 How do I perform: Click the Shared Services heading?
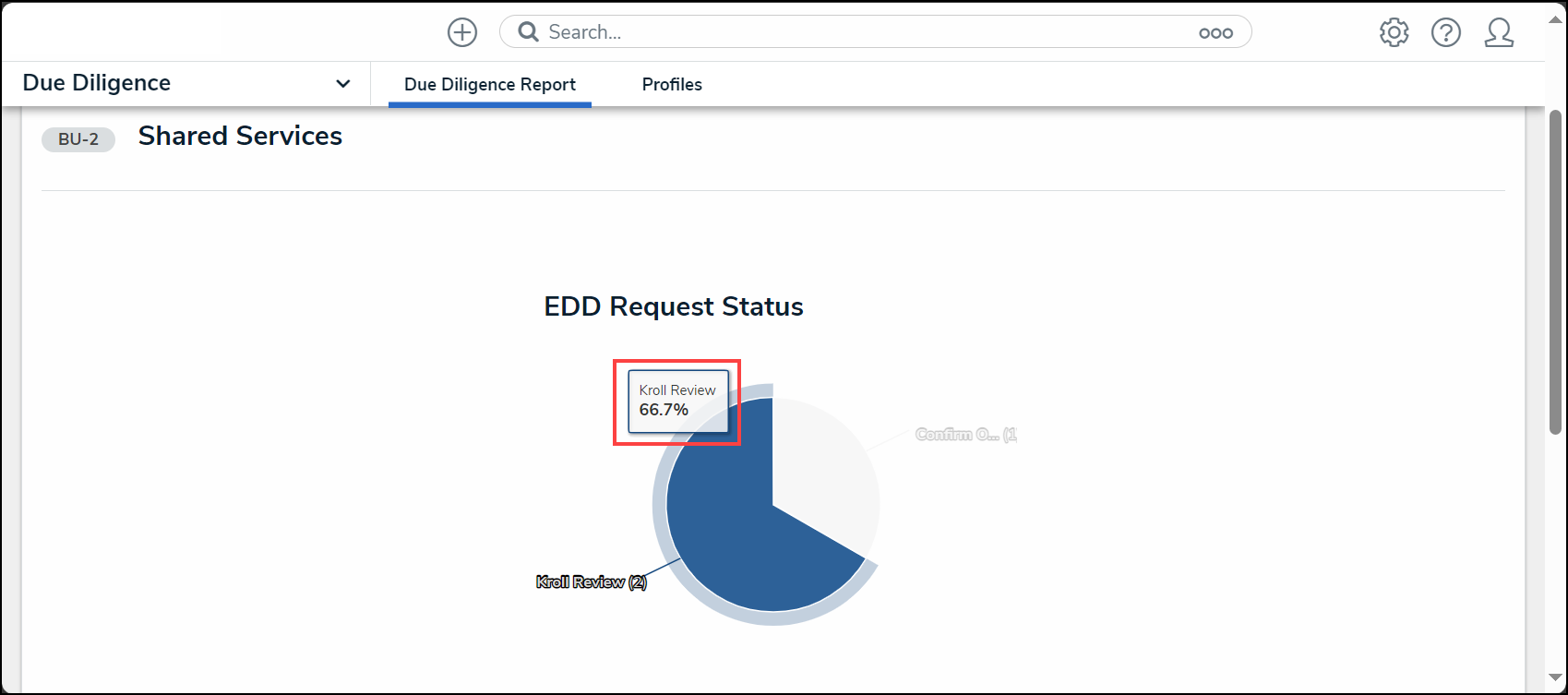point(240,136)
